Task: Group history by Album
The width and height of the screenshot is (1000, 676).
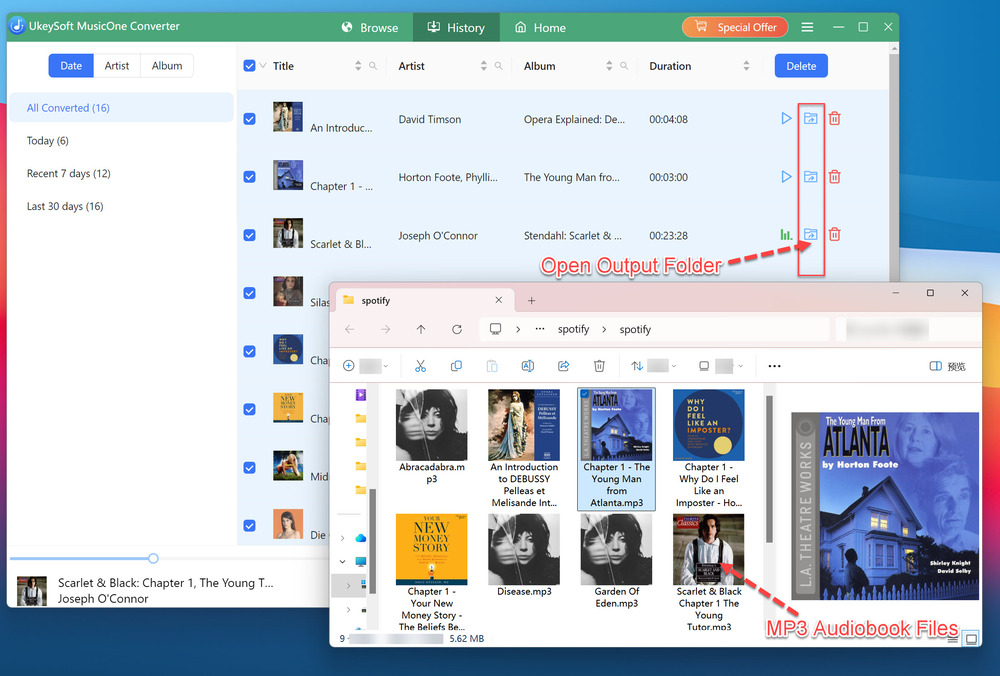Action: pos(167,66)
